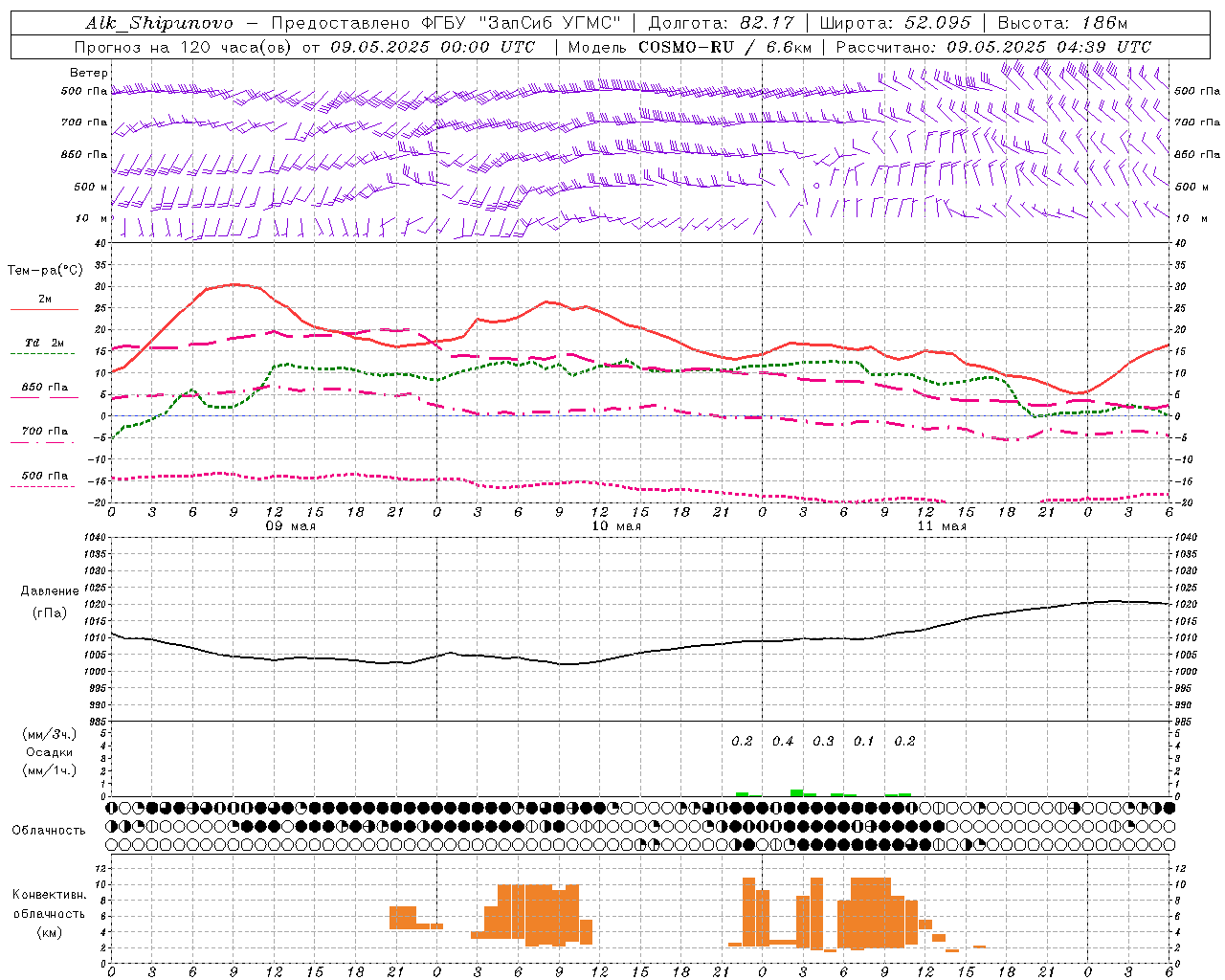Select the longitude value Долгота: 82.17
This screenshot has height=980, width=1225.
[x=722, y=23]
